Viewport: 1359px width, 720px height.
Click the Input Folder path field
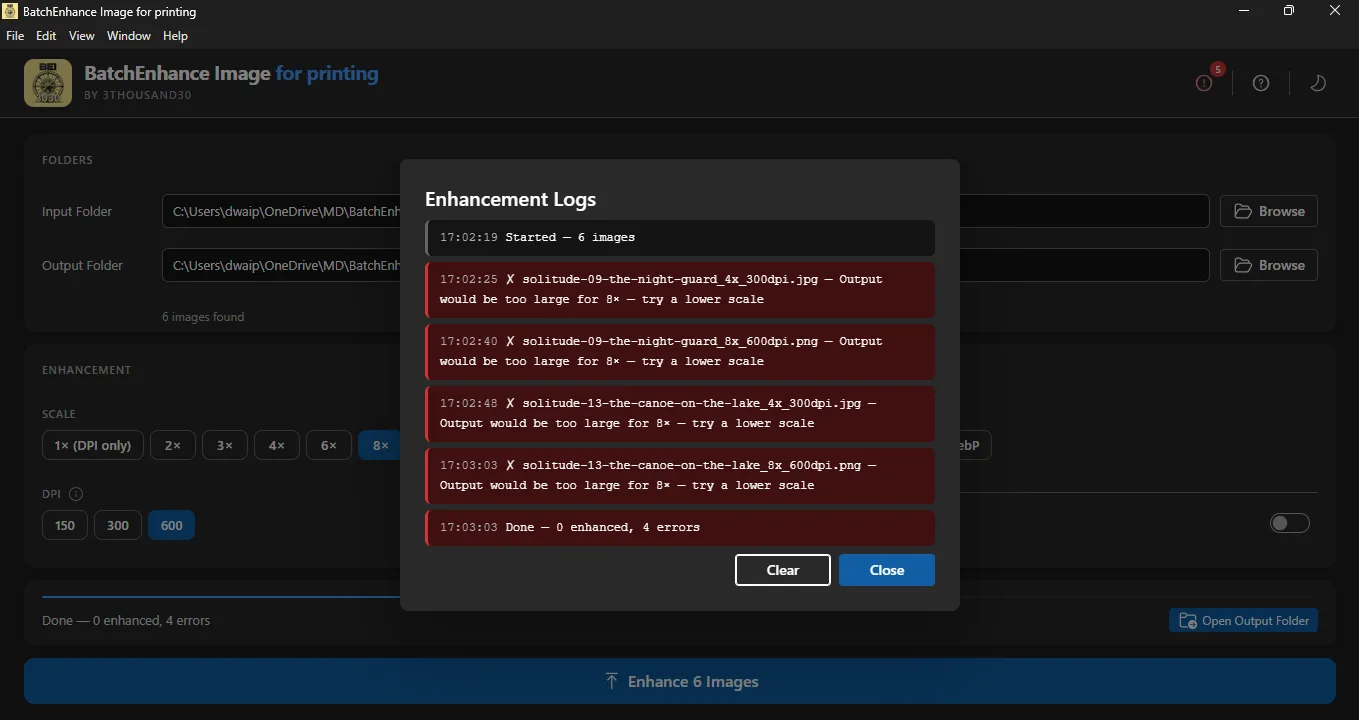pyautogui.click(x=685, y=211)
